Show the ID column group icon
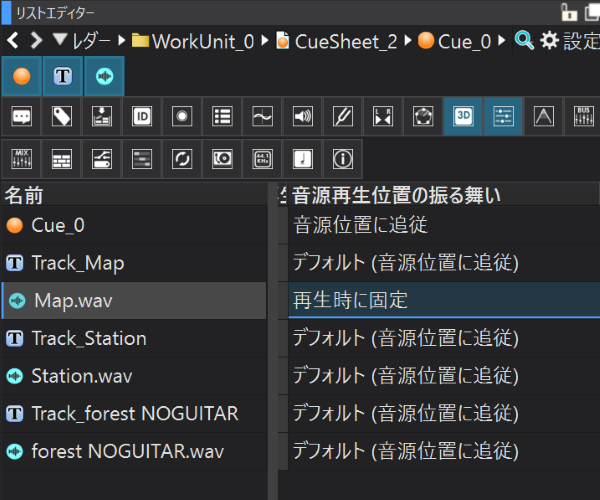 (142, 116)
